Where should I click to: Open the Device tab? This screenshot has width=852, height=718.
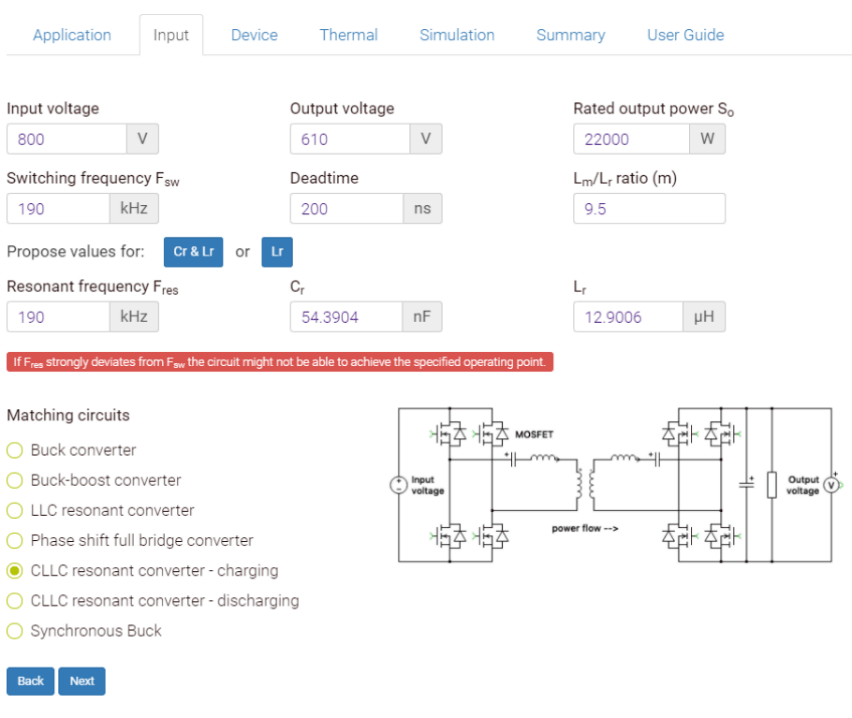click(254, 35)
